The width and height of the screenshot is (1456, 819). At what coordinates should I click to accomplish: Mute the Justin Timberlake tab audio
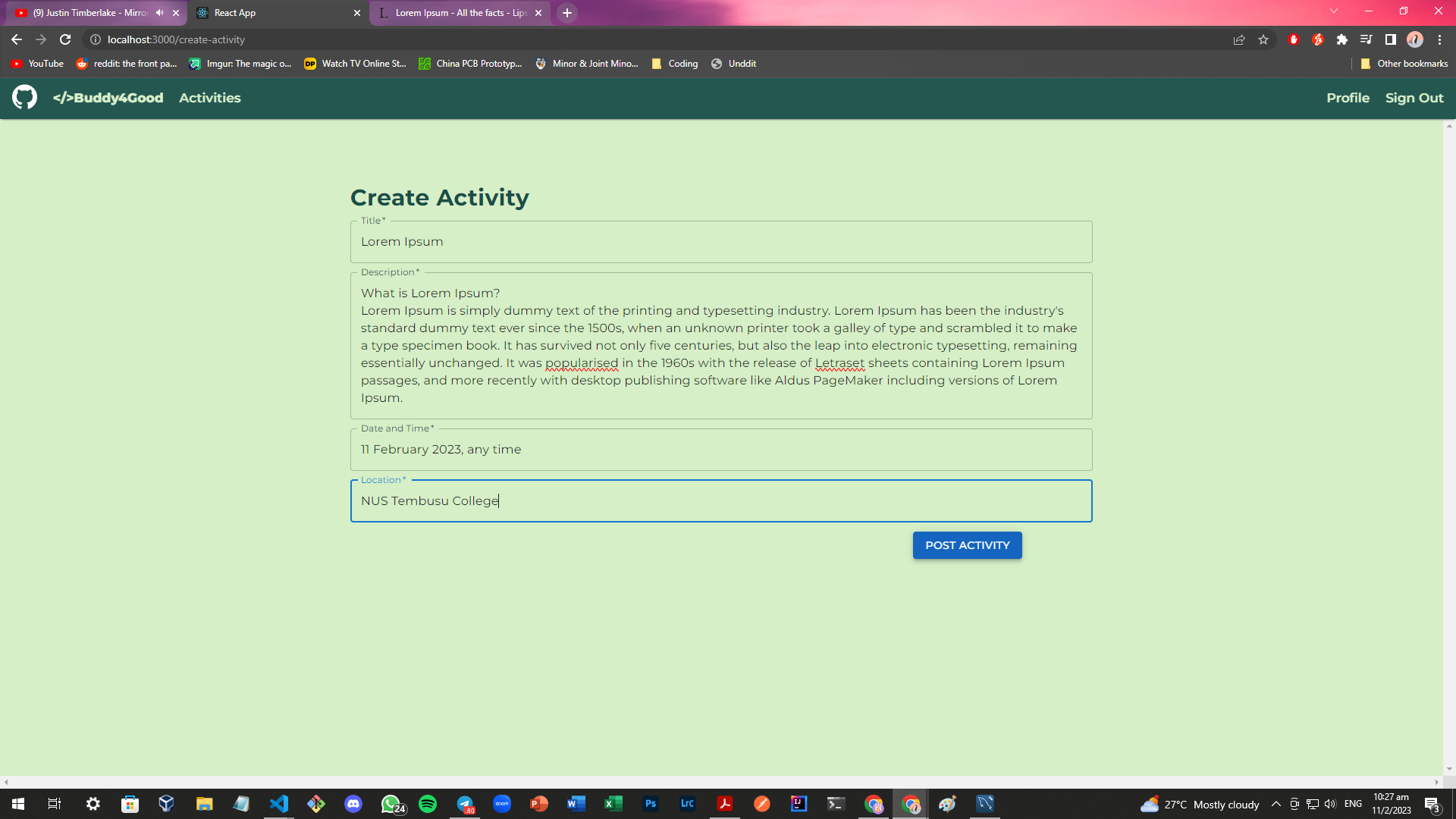(x=159, y=13)
